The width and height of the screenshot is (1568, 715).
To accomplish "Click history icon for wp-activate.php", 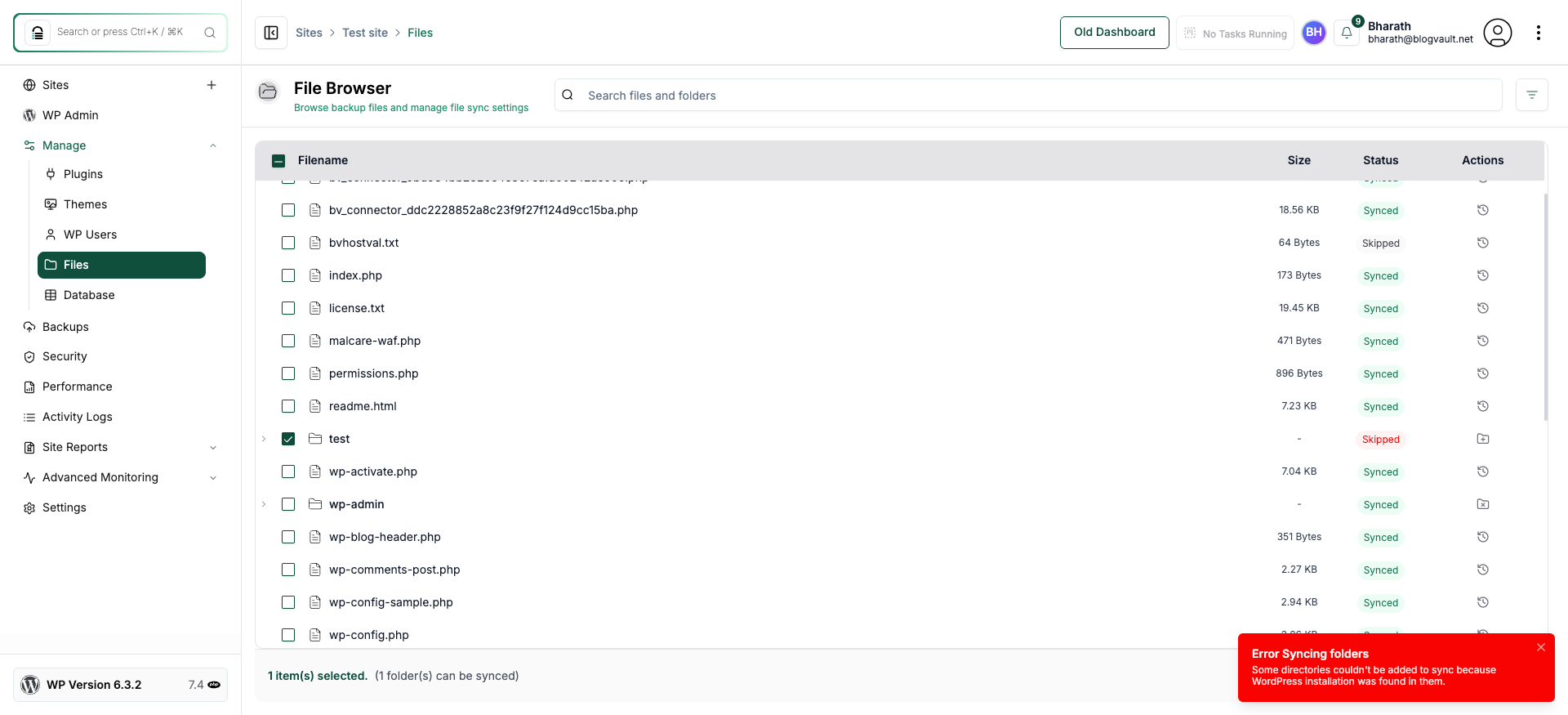I will coord(1483,471).
